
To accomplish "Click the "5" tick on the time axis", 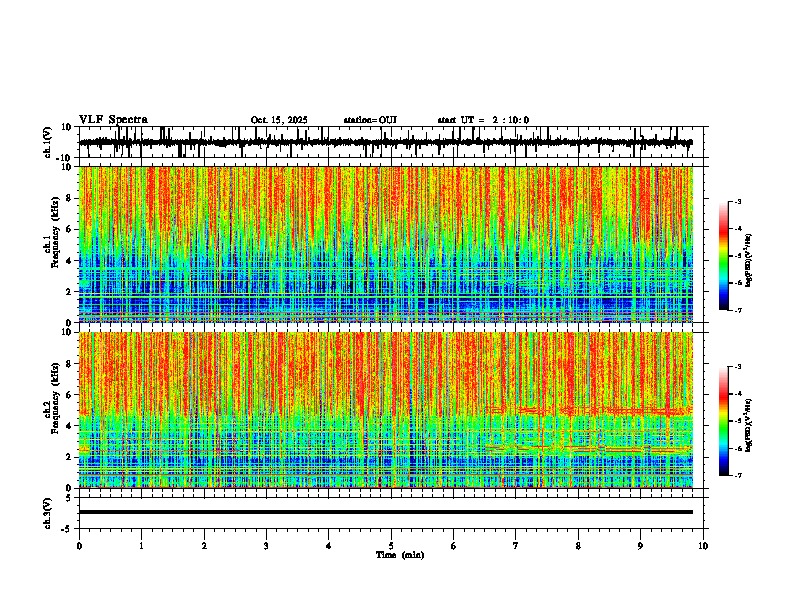I will (391, 546).
